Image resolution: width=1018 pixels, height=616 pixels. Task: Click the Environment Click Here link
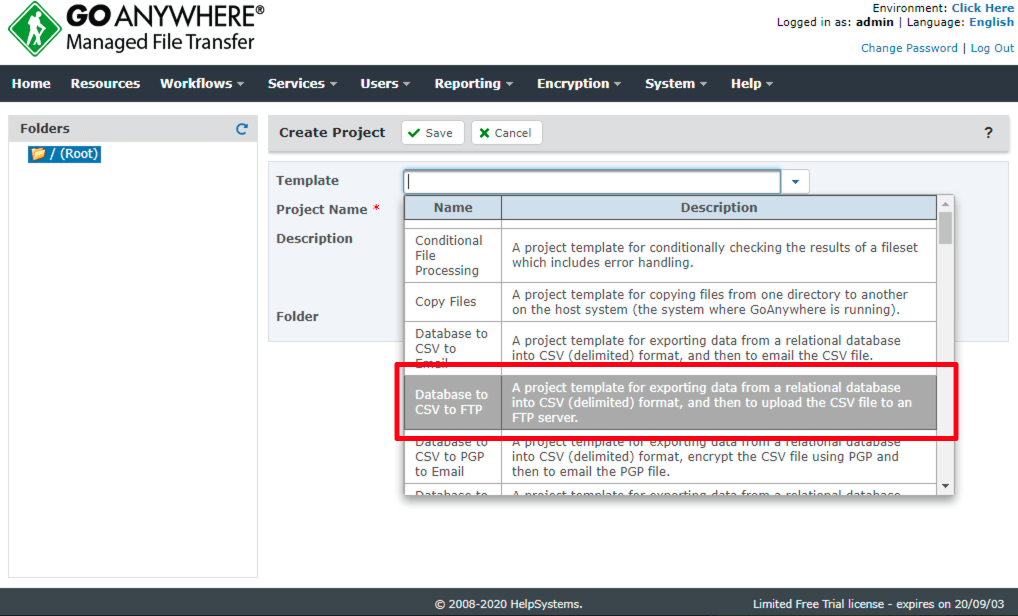click(x=982, y=8)
